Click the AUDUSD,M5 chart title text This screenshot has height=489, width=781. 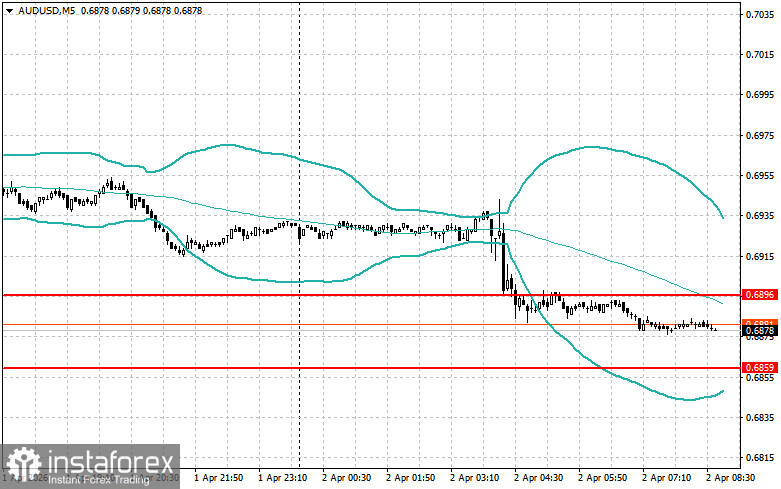tap(46, 10)
